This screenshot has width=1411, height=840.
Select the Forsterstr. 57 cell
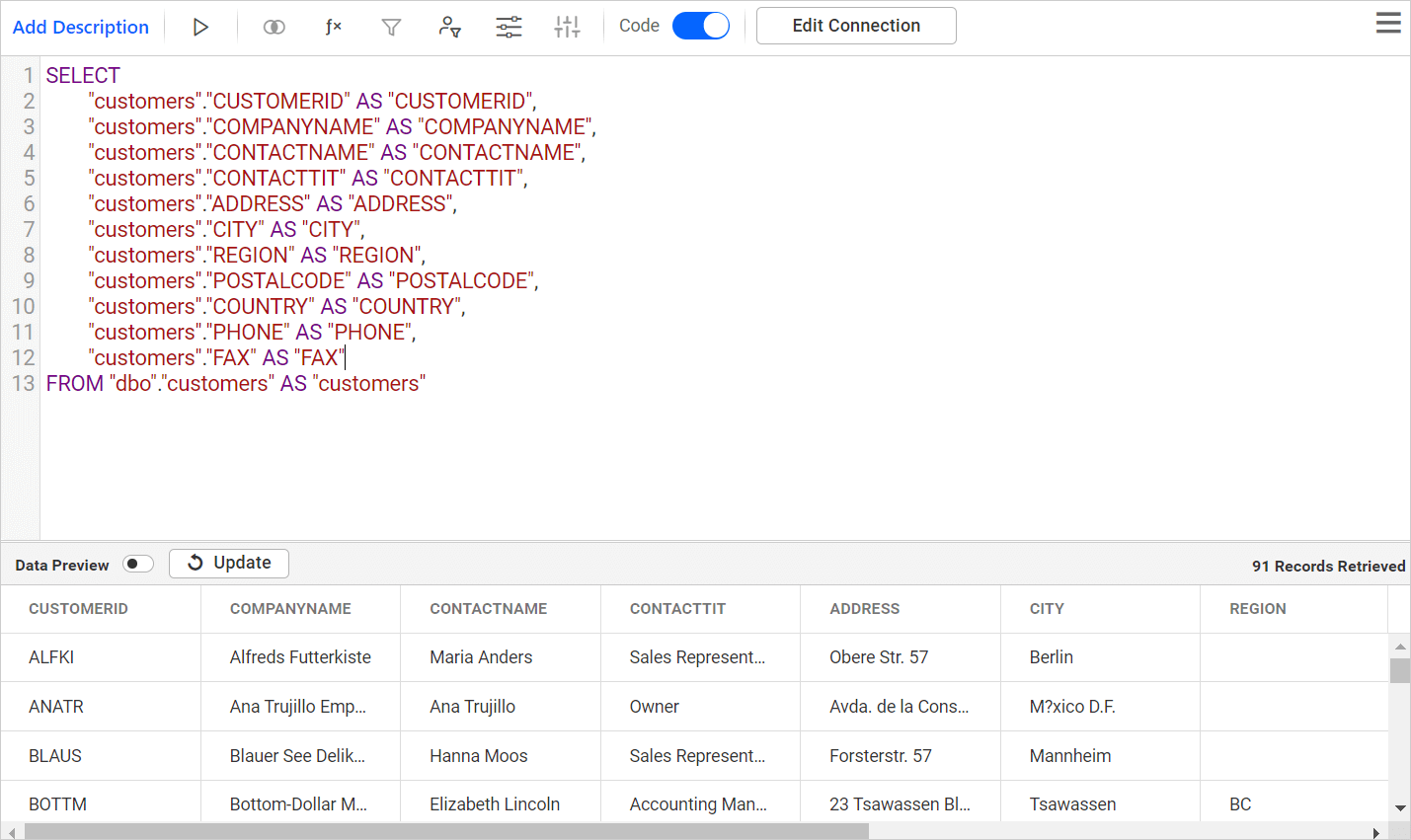(901, 756)
